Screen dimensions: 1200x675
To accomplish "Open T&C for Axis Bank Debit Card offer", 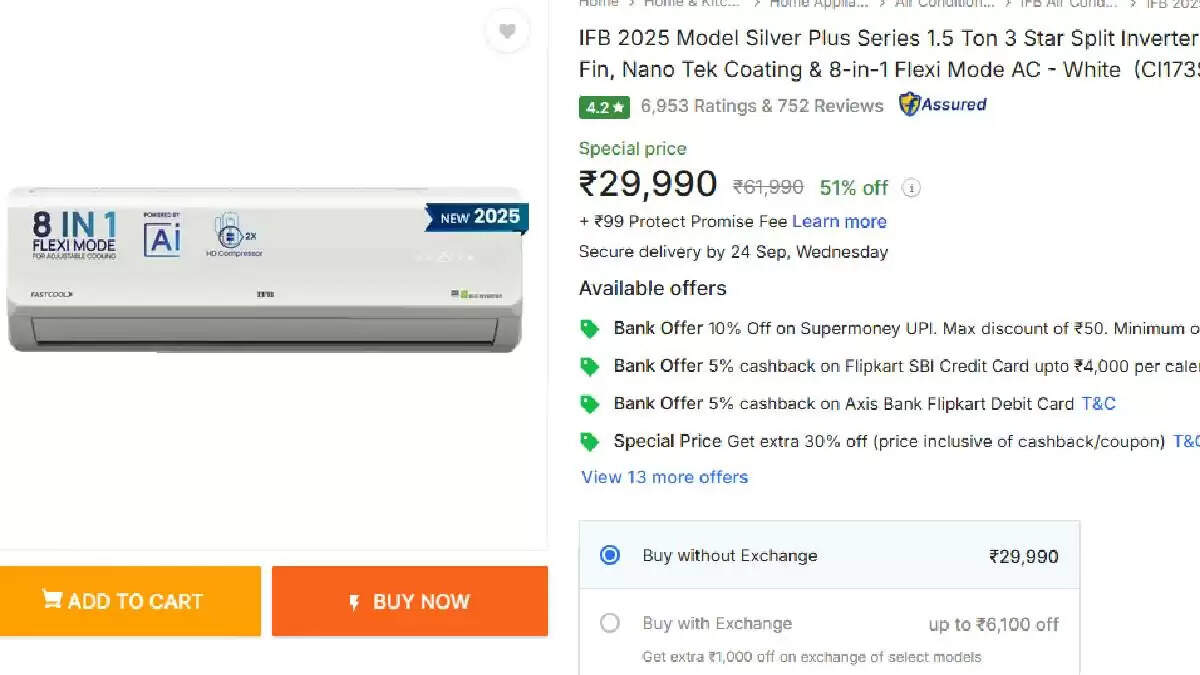I will (x=1097, y=403).
